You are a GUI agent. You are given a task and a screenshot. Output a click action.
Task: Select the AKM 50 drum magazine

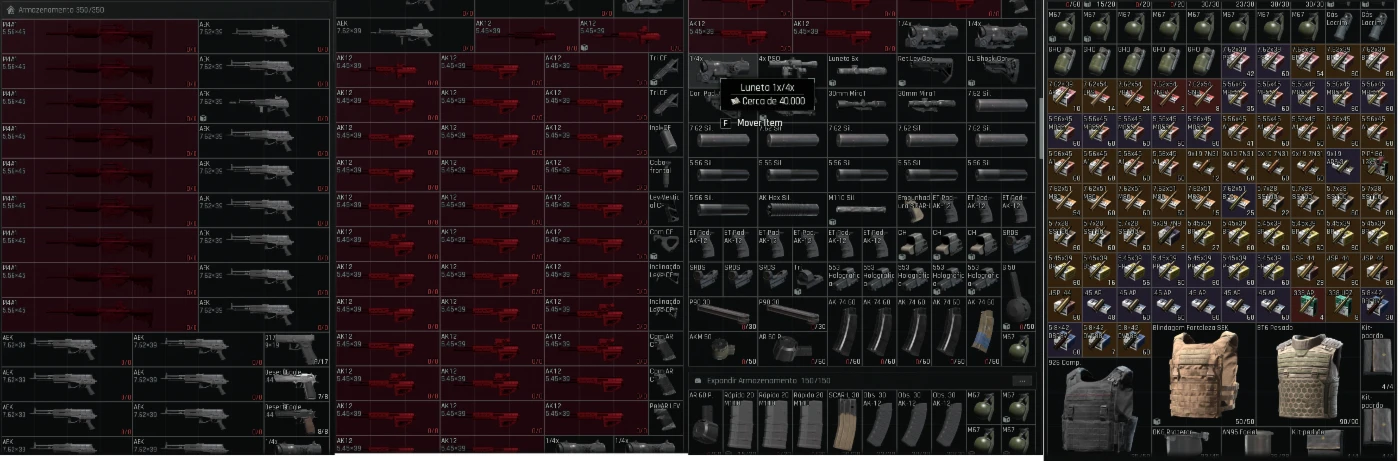(723, 351)
